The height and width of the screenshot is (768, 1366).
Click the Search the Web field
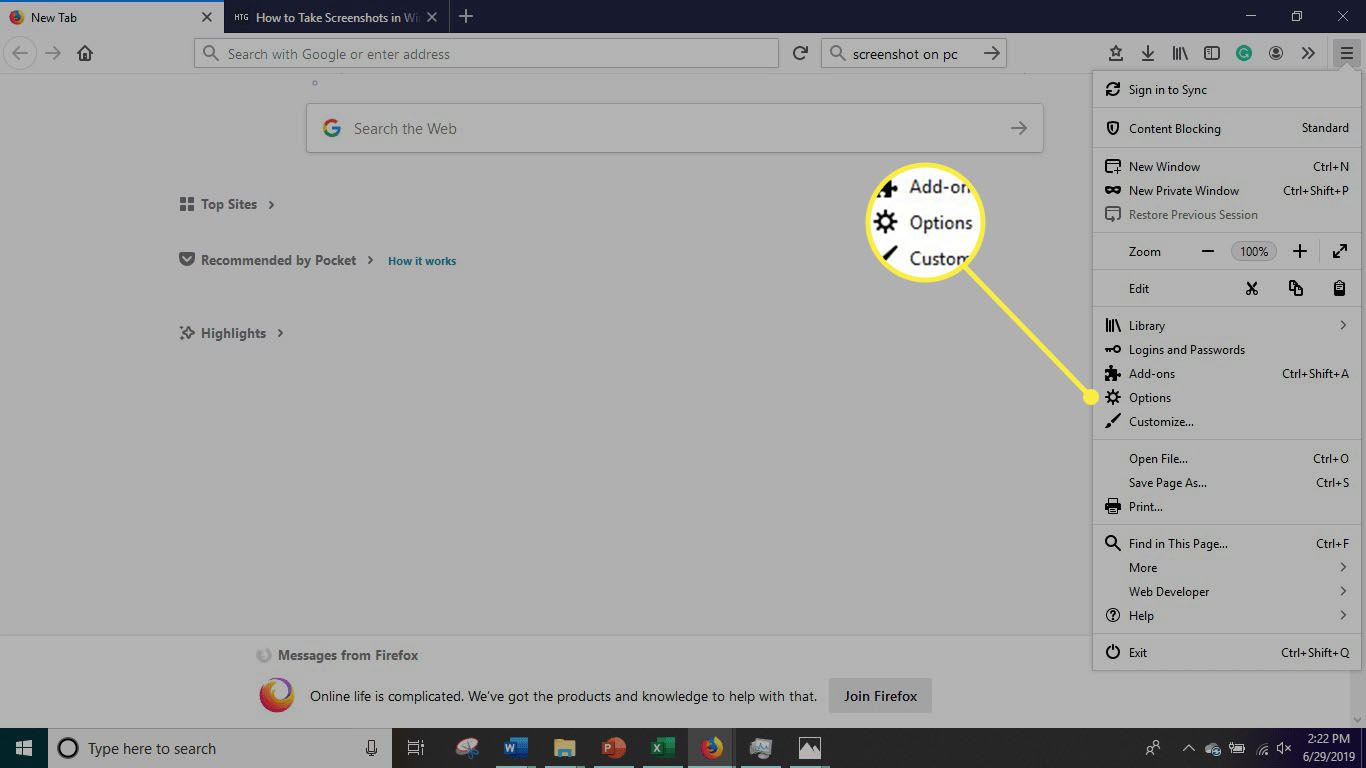click(674, 128)
